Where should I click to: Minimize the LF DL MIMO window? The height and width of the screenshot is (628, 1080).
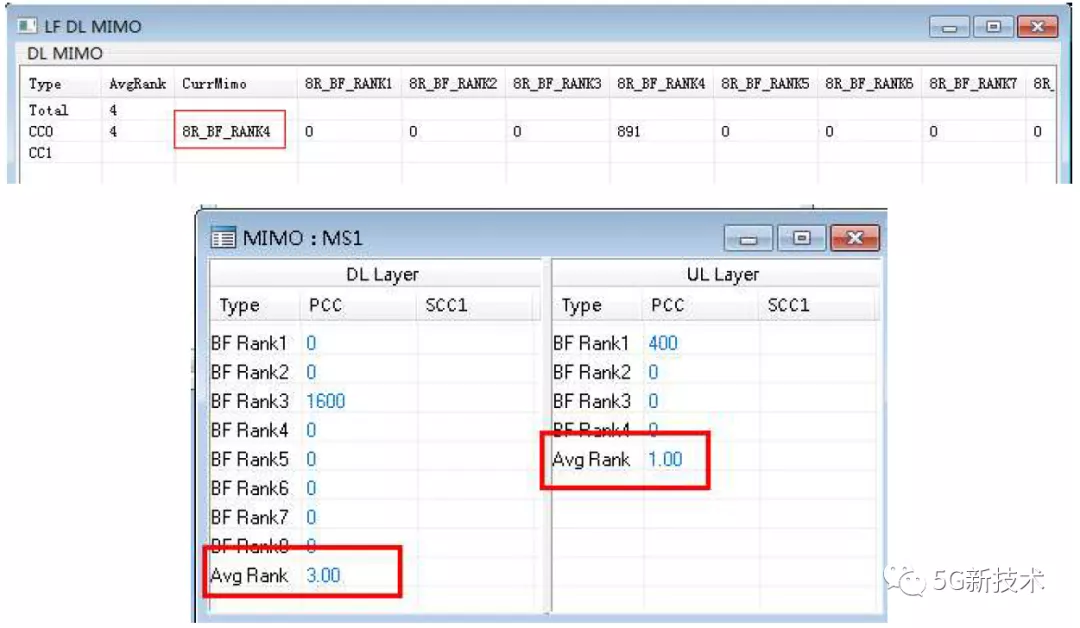(x=949, y=27)
